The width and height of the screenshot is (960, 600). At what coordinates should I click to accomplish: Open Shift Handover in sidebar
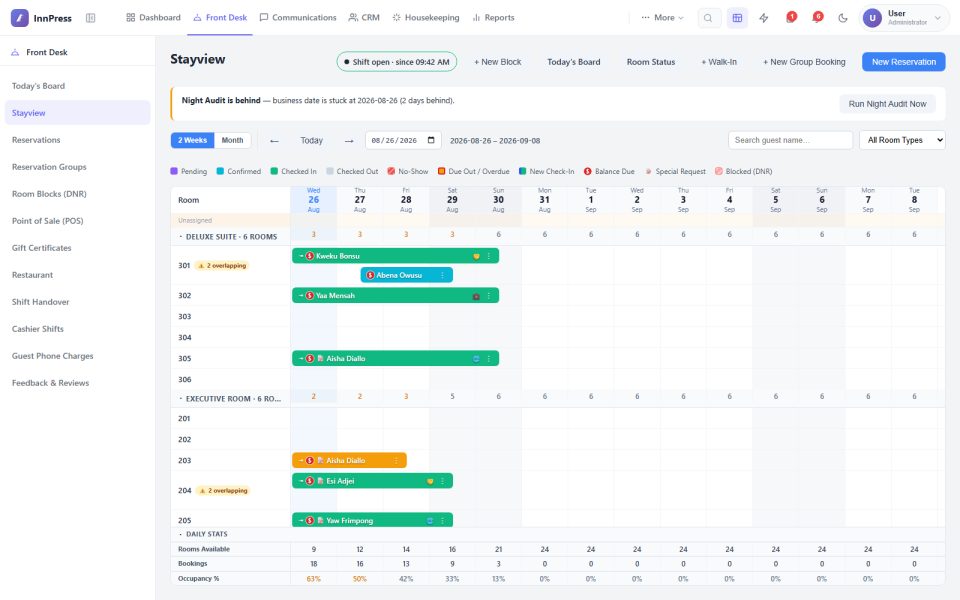77,302
